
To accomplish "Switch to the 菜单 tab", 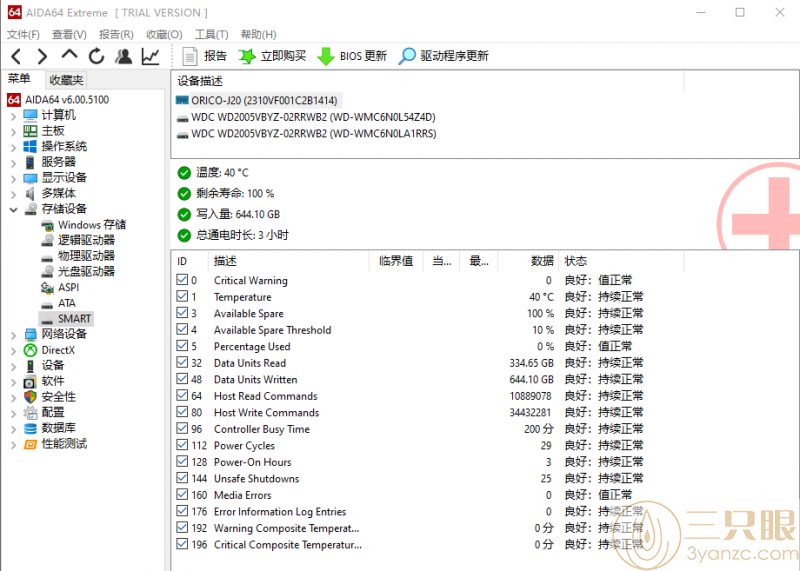I will [19, 79].
